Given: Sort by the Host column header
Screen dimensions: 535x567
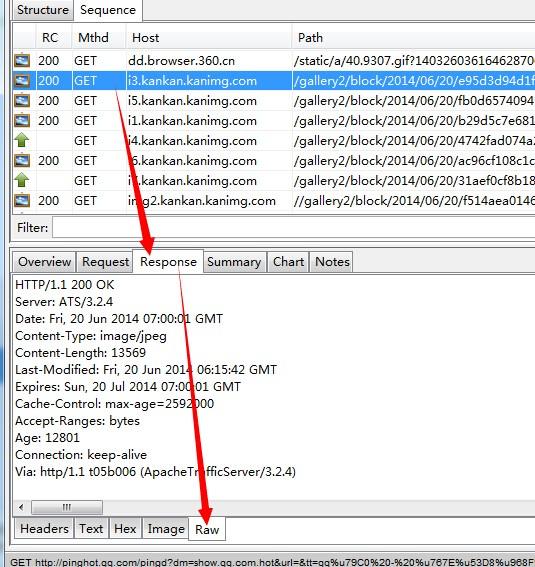Looking at the screenshot, I should (x=209, y=38).
